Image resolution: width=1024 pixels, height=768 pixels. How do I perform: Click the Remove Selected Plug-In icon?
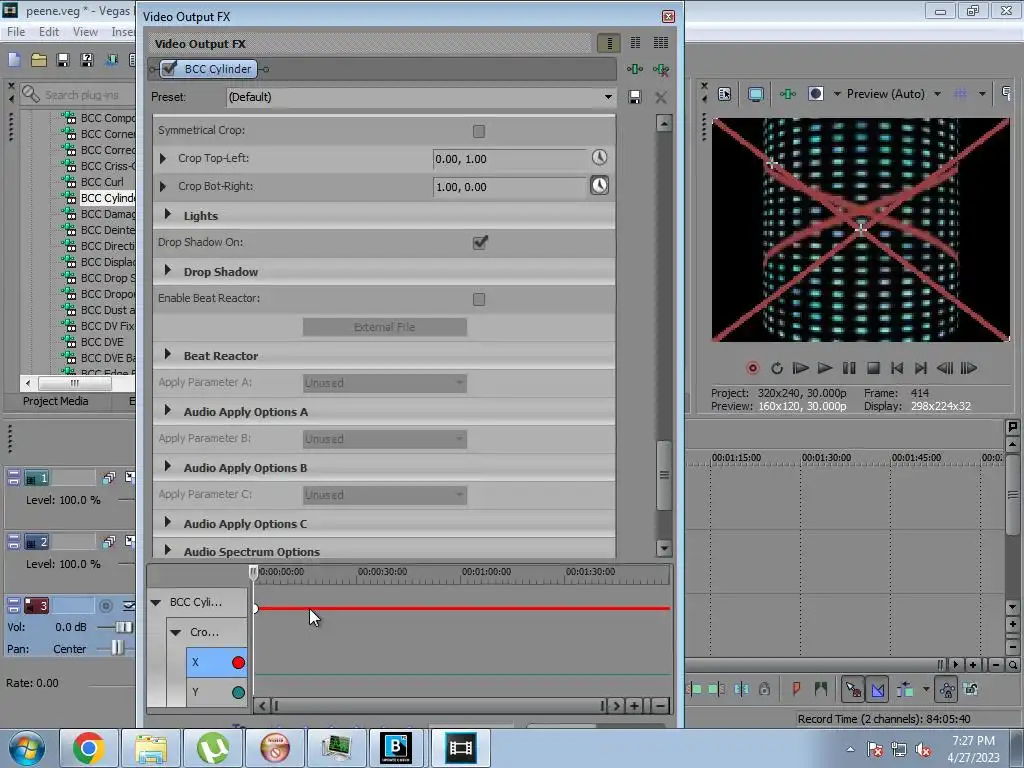661,69
